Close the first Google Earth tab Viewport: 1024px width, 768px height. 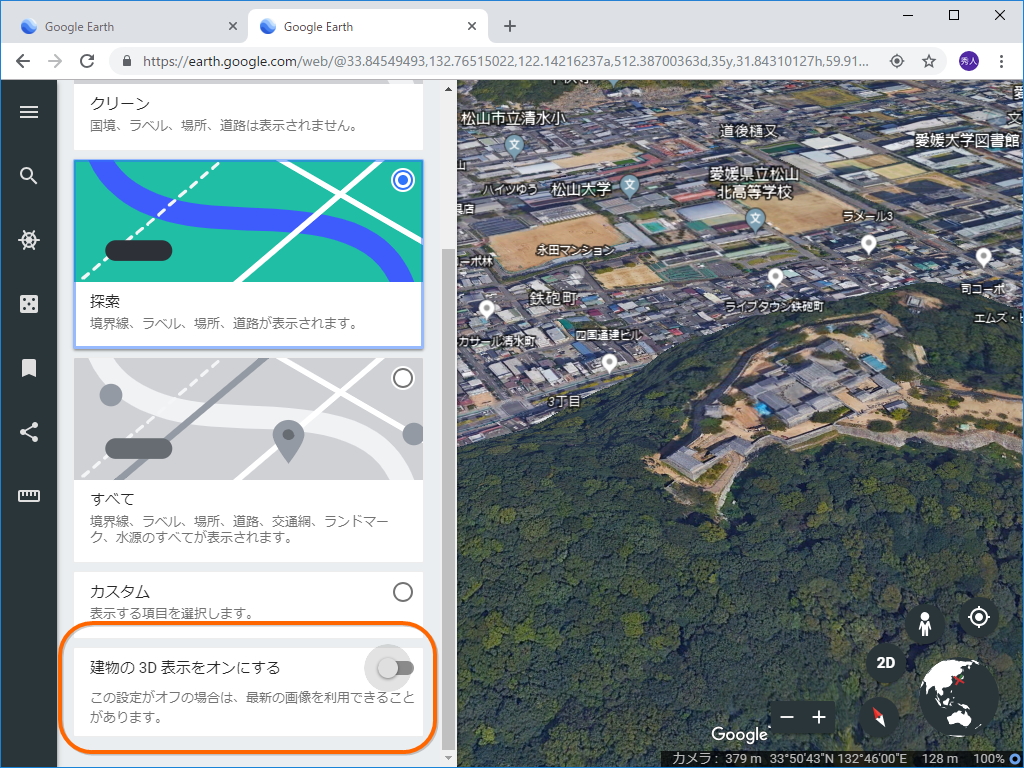(233, 27)
